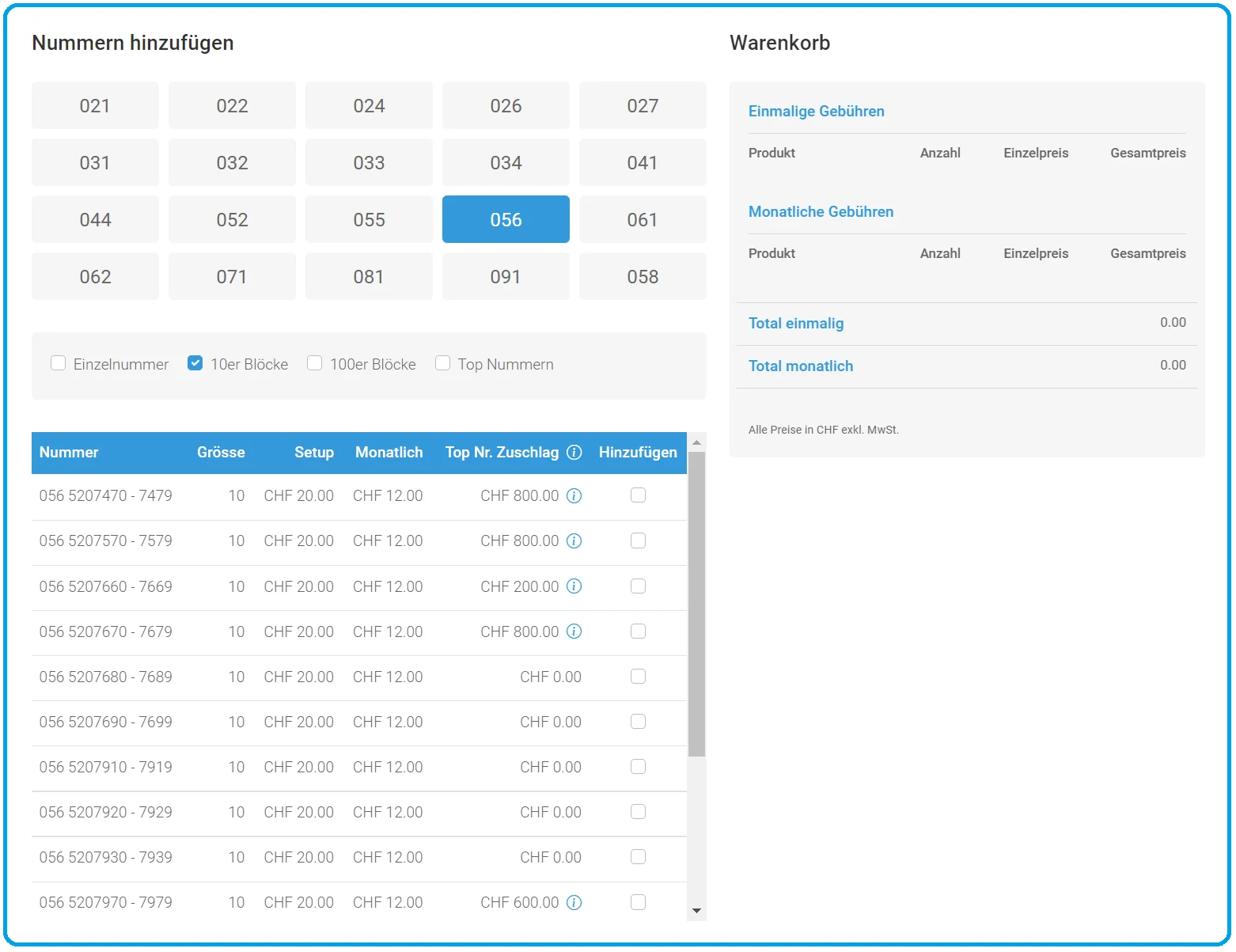Click scrollbar up arrow of number table

(x=696, y=442)
